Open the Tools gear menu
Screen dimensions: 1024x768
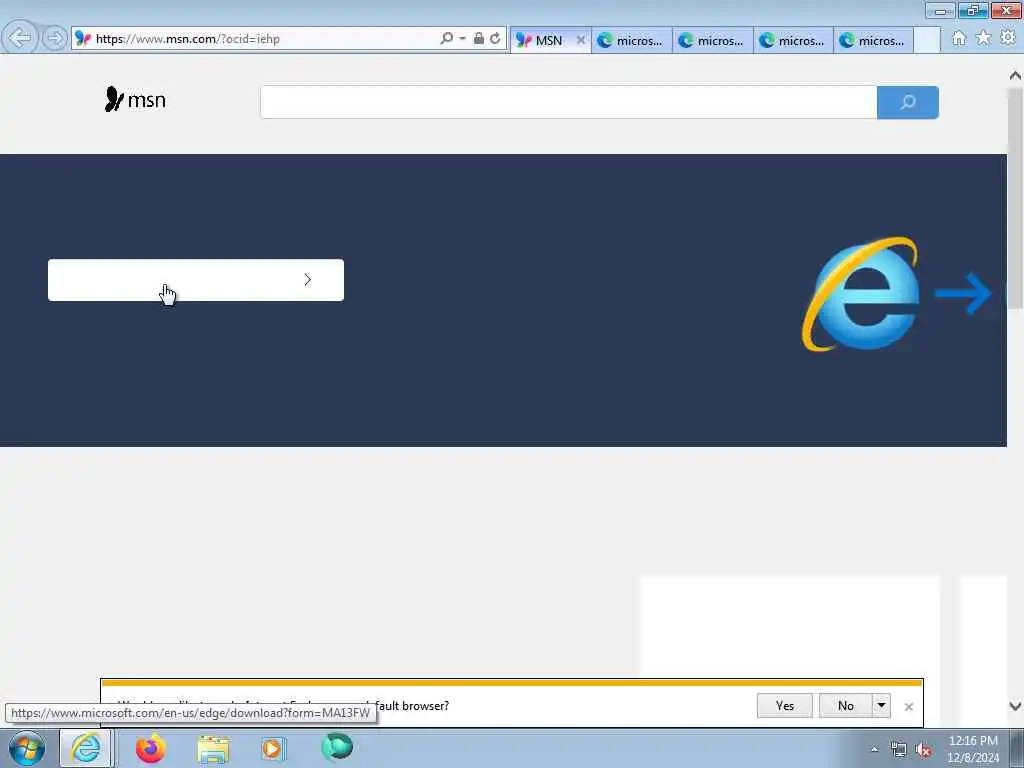tap(1008, 39)
